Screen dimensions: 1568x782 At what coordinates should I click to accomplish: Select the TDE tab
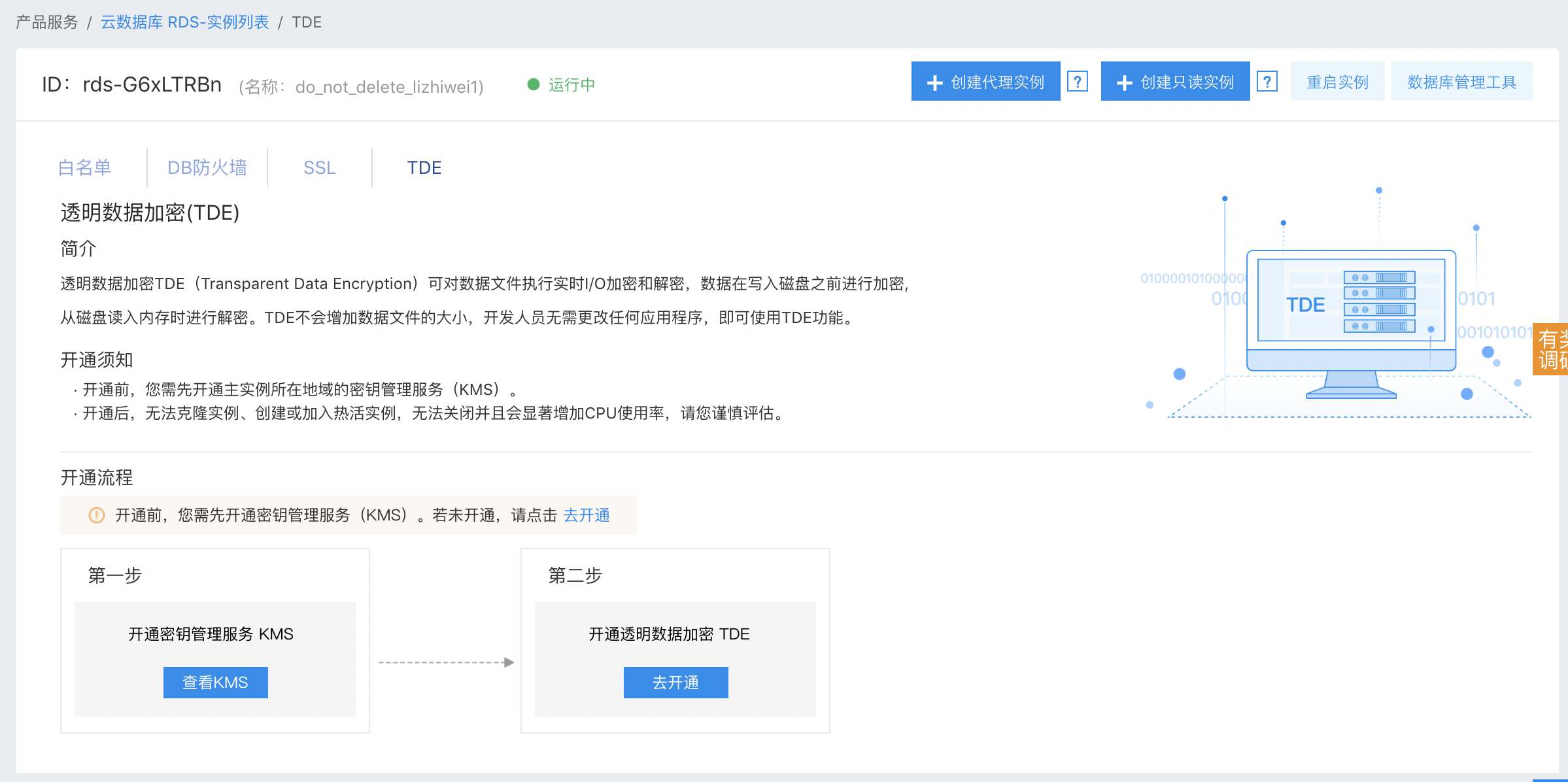[424, 168]
